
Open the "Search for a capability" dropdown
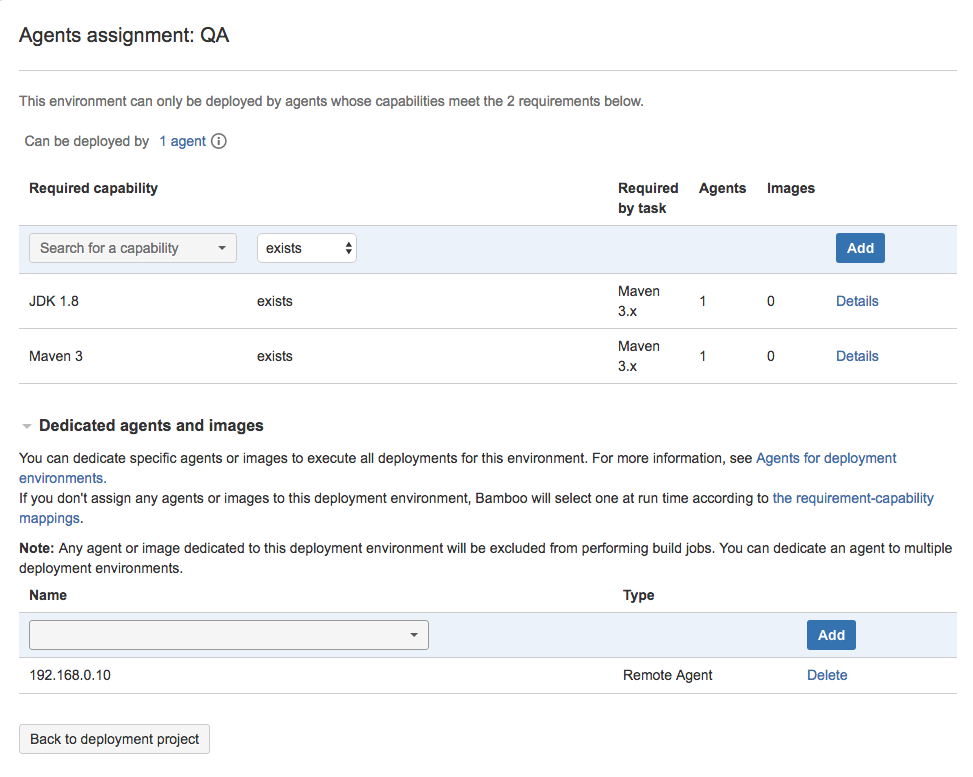click(x=120, y=247)
